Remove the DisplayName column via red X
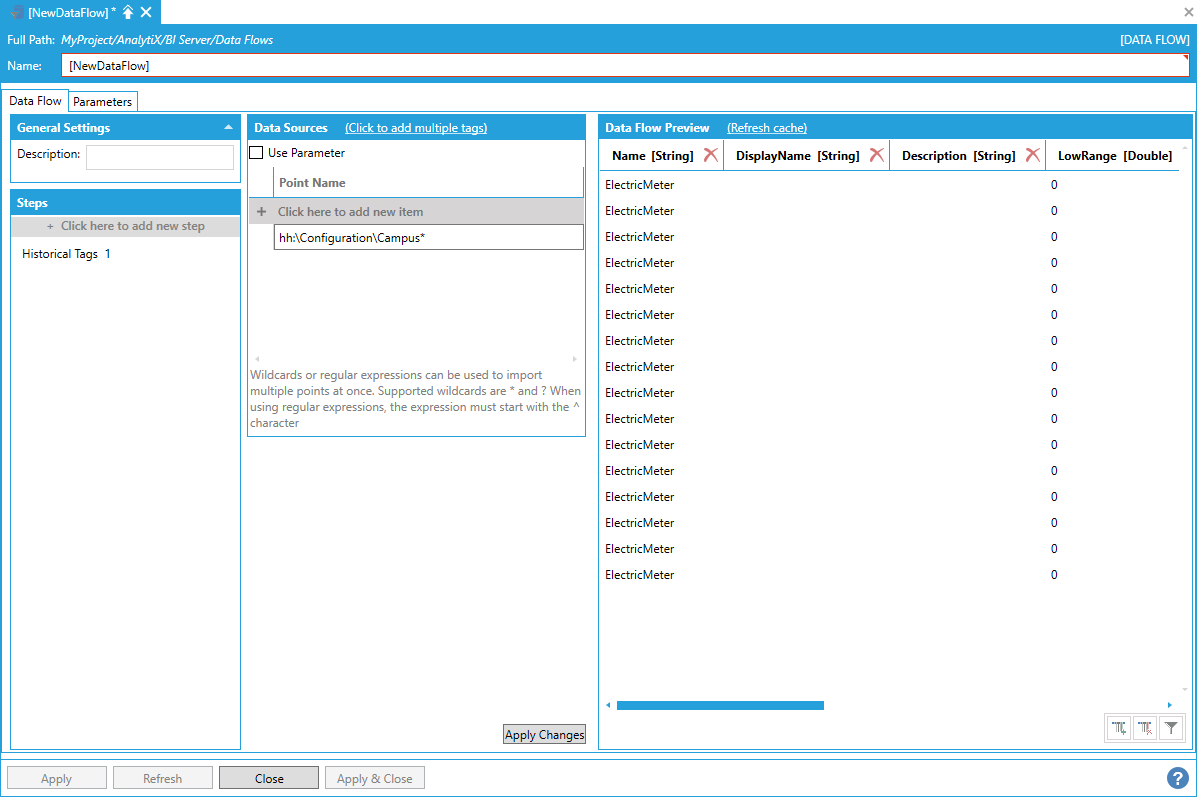The image size is (1198, 798). [876, 155]
